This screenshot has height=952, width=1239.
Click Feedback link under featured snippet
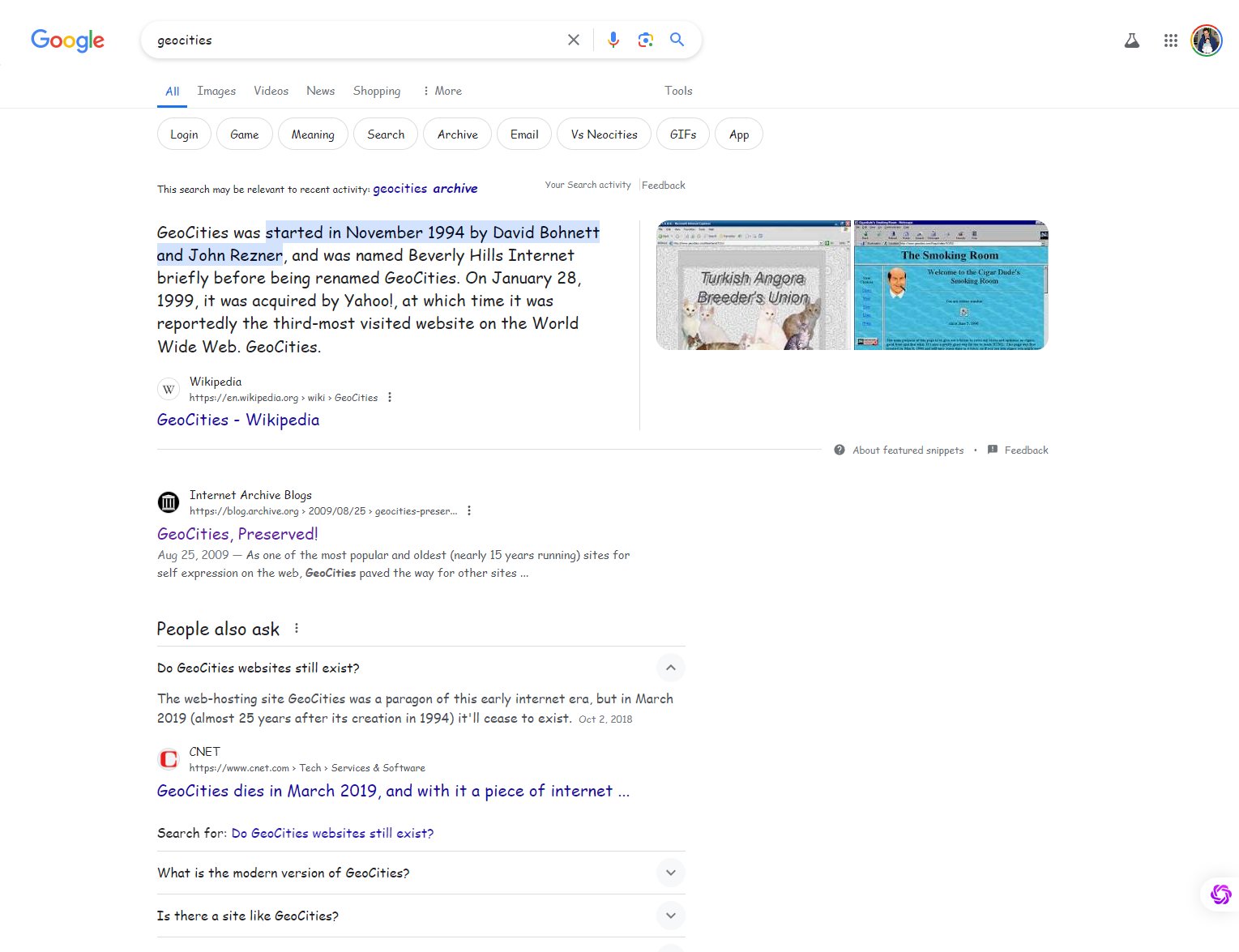1026,450
